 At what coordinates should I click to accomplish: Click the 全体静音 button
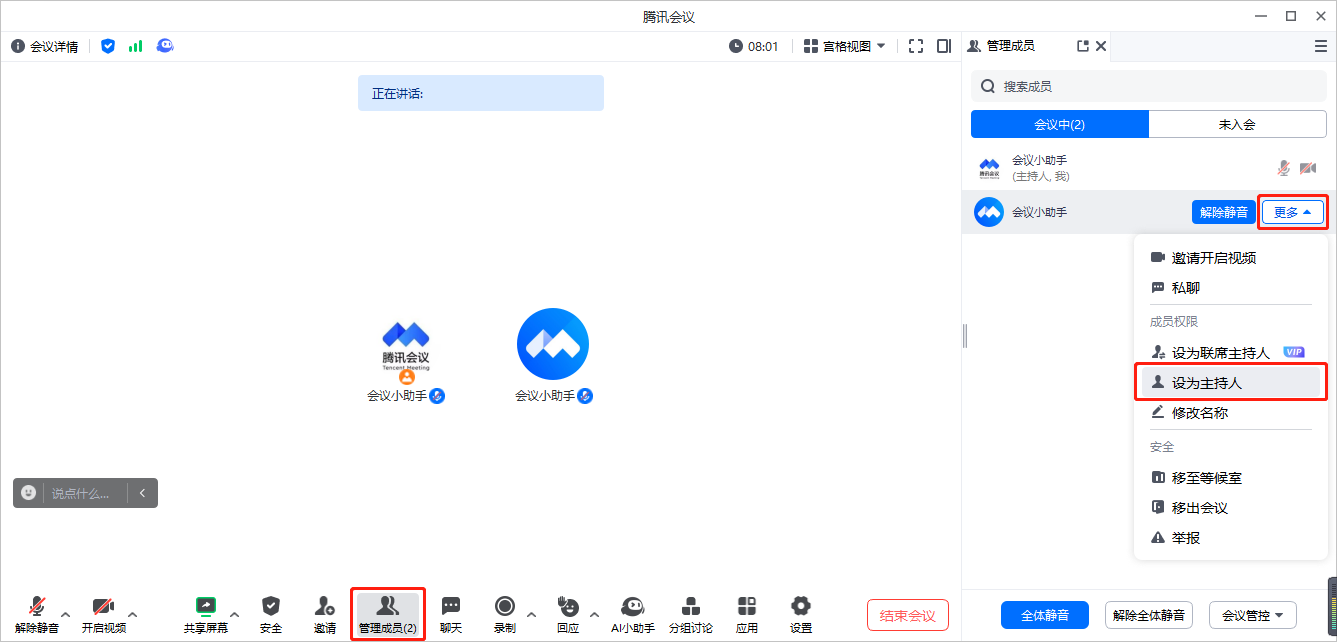[x=1045, y=614]
